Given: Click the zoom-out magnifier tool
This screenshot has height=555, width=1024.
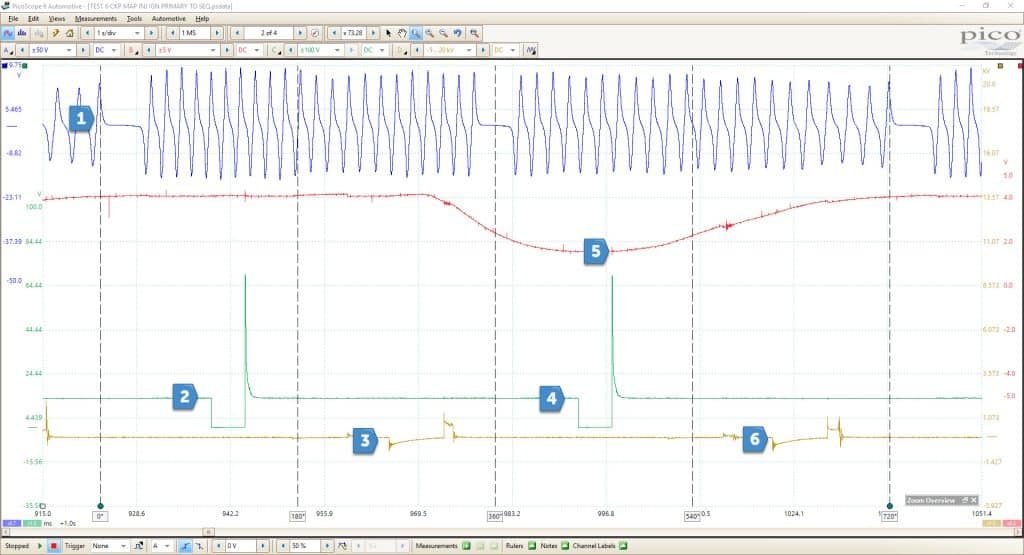Looking at the screenshot, I should click(x=443, y=33).
